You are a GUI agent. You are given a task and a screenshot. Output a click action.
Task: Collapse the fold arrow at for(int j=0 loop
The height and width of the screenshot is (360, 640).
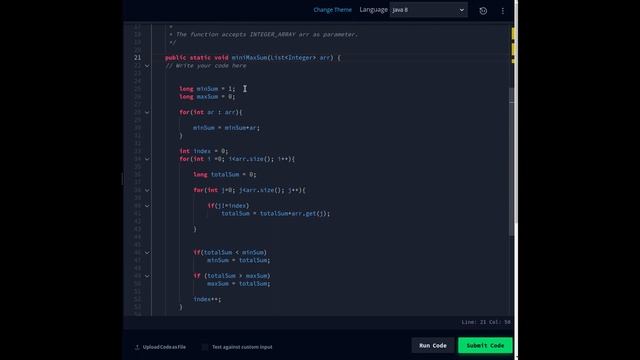tap(147, 190)
